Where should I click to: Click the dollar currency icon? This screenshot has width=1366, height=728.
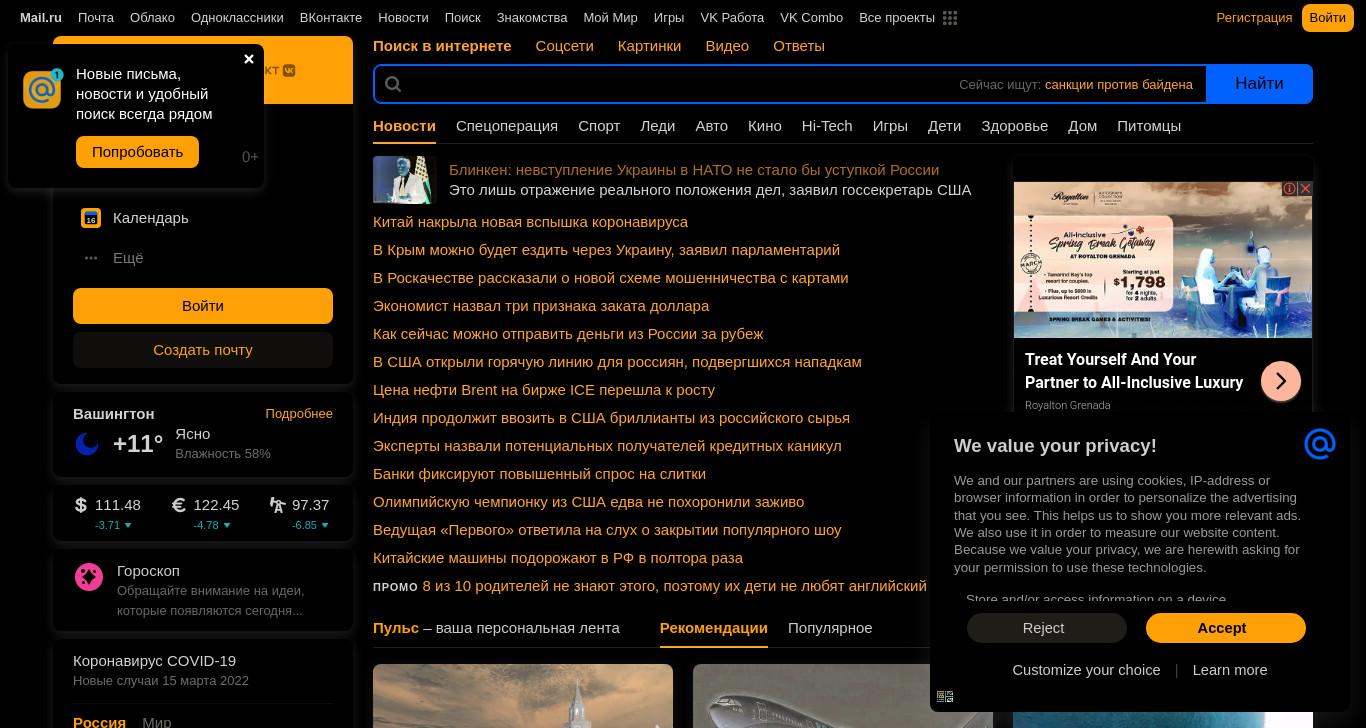81,505
